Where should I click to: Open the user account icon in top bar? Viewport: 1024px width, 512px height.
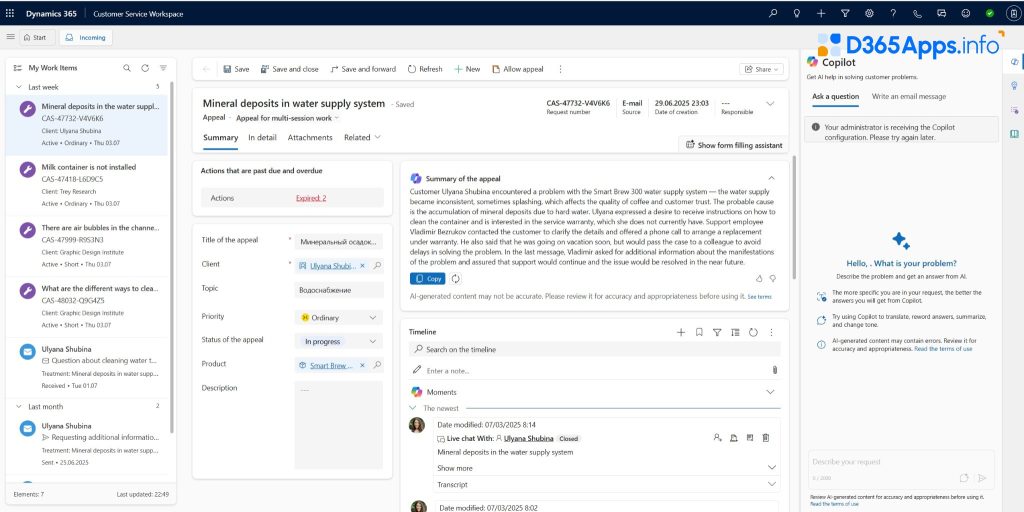1014,13
